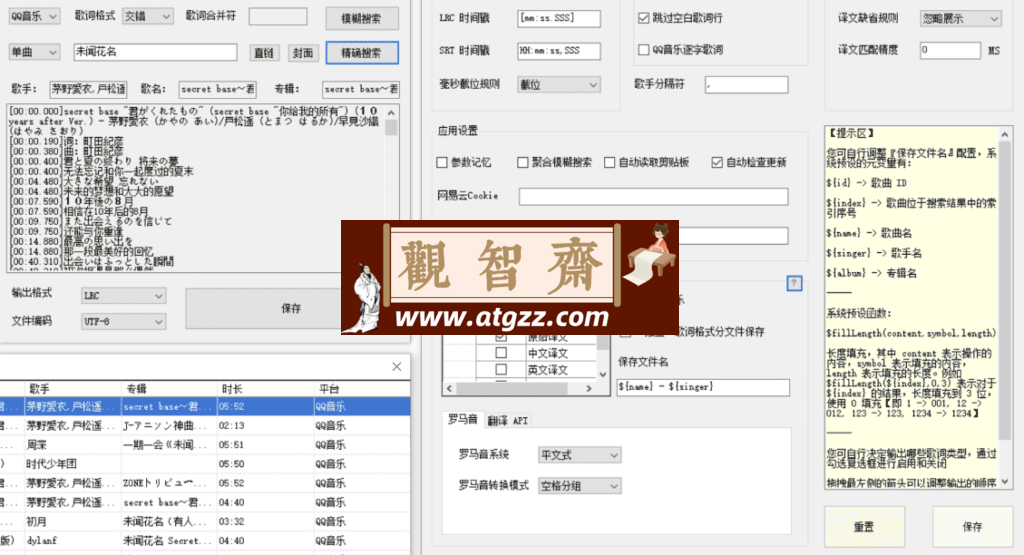Enable 聚合模糊搜索 checkbox
Viewport: 1024px width, 555px height.
522,162
